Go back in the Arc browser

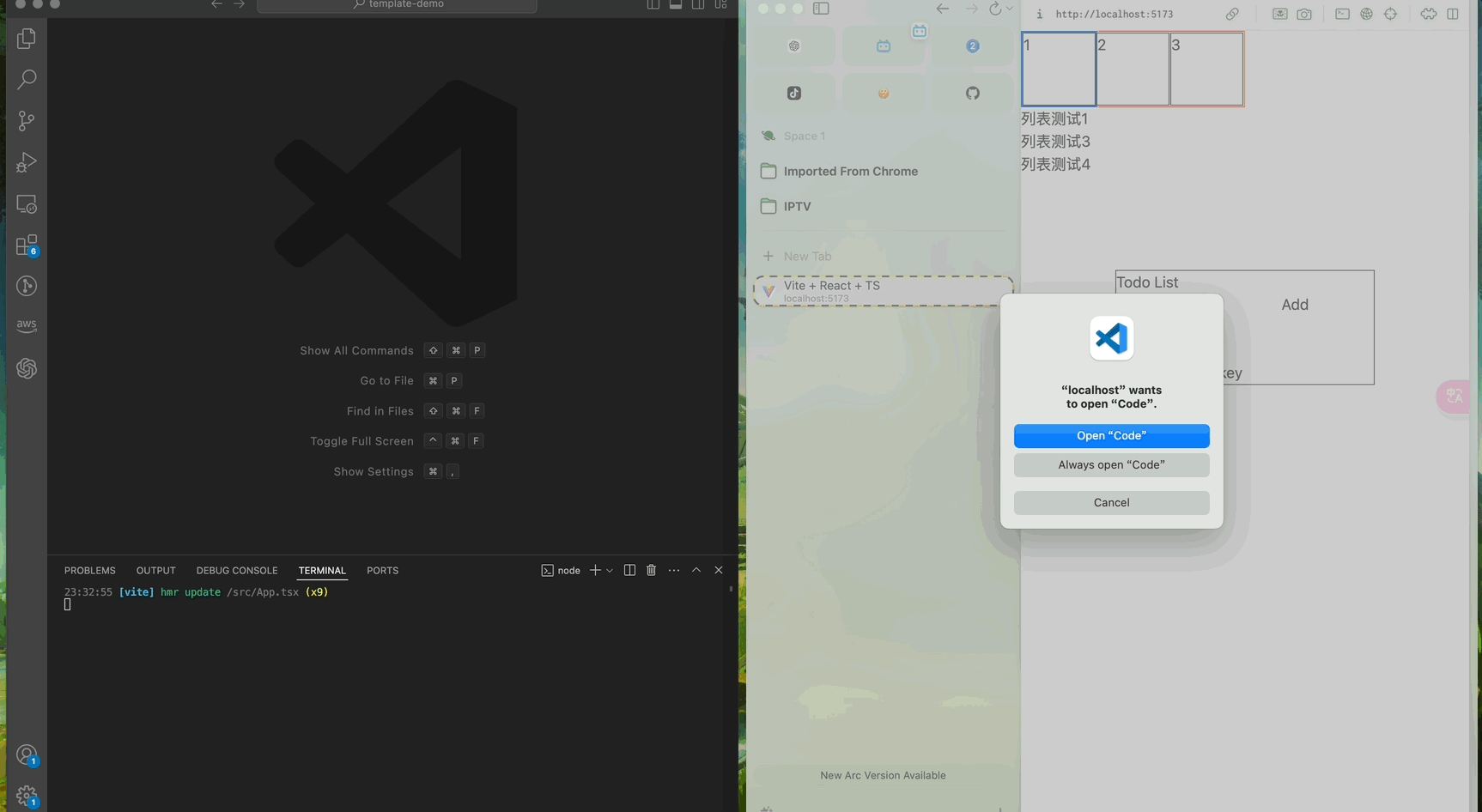[x=943, y=9]
